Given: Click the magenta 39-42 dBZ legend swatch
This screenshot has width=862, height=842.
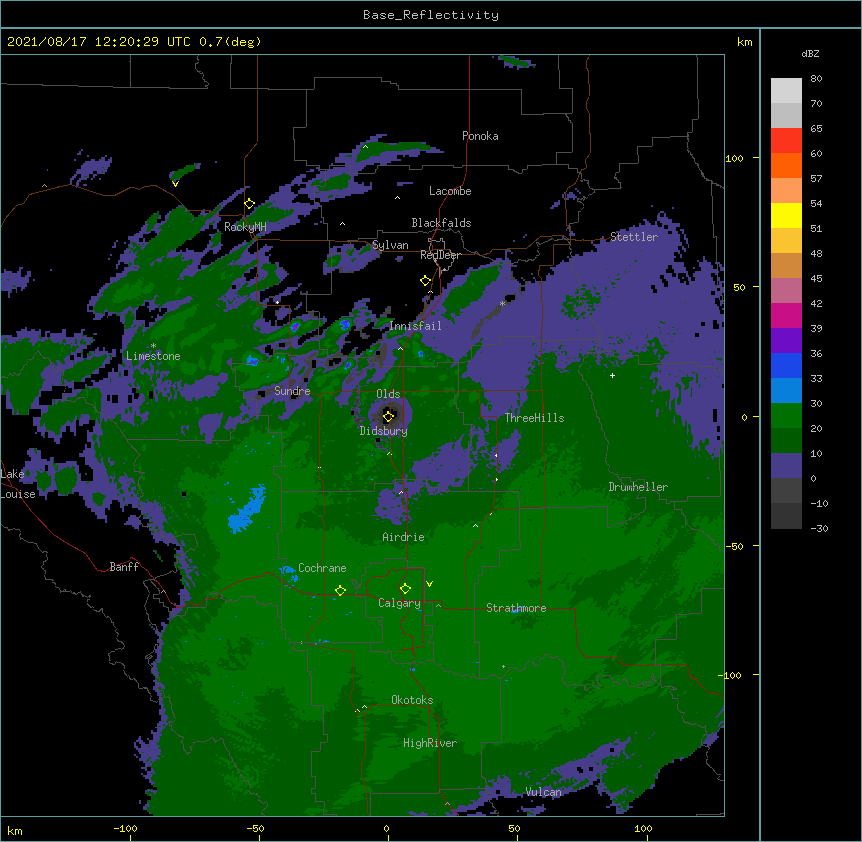Looking at the screenshot, I should coord(786,315).
